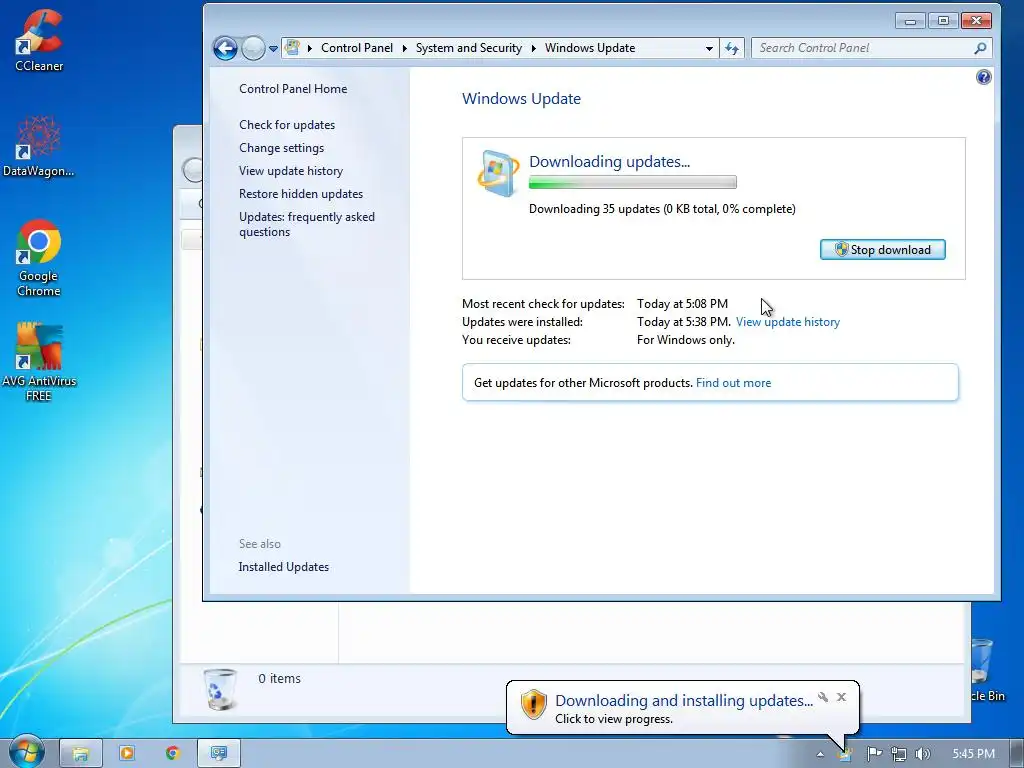Minimize the Windows Update window
Image resolution: width=1024 pixels, height=768 pixels.
tap(910, 21)
